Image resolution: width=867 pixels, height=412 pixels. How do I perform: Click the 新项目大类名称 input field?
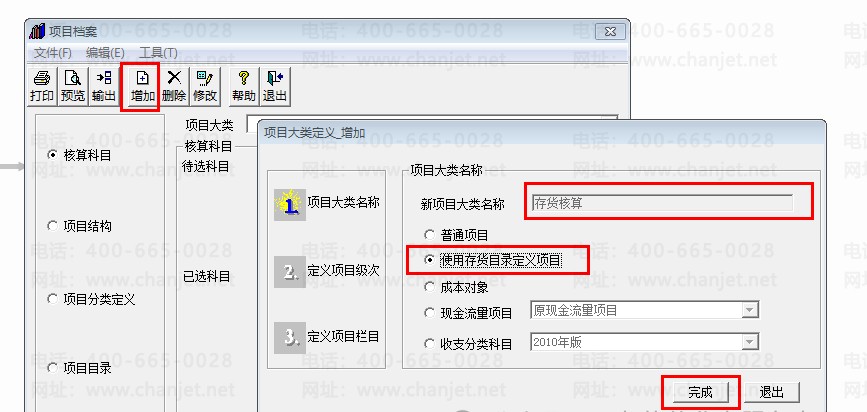tap(661, 203)
